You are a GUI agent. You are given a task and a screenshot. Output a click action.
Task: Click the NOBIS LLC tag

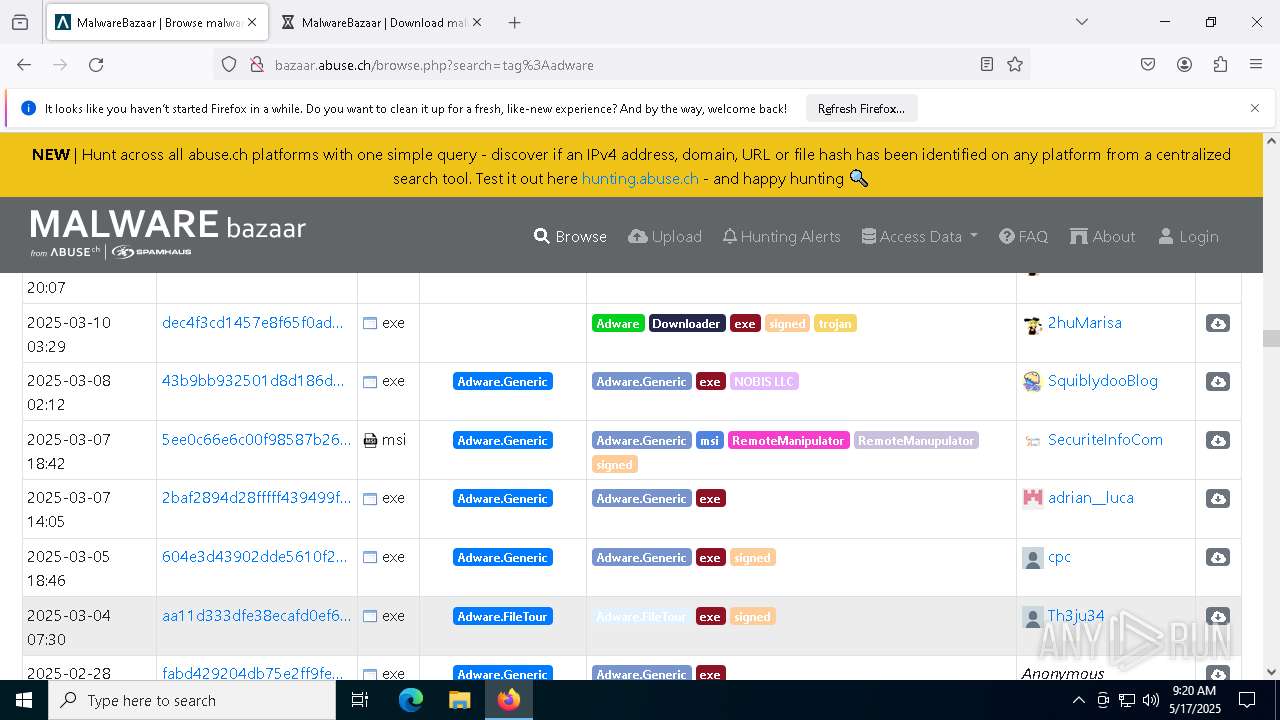[x=764, y=382]
